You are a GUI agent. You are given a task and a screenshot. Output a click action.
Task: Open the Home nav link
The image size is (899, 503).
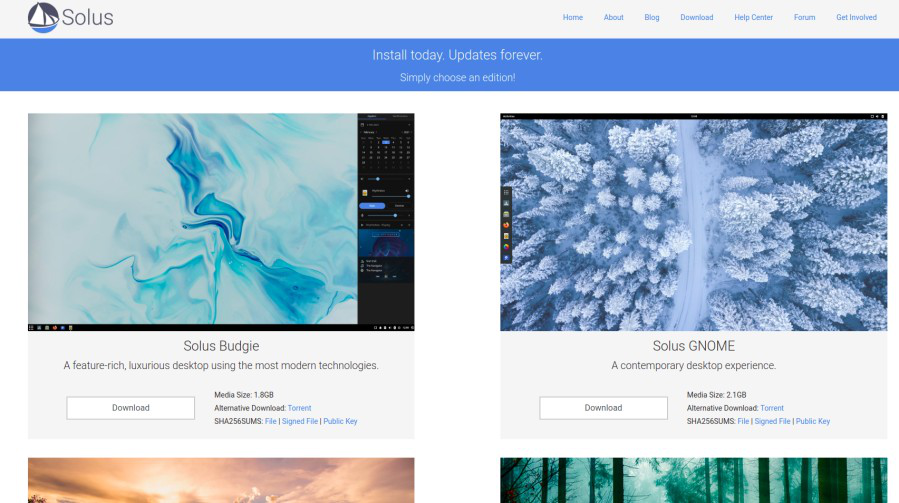[572, 17]
